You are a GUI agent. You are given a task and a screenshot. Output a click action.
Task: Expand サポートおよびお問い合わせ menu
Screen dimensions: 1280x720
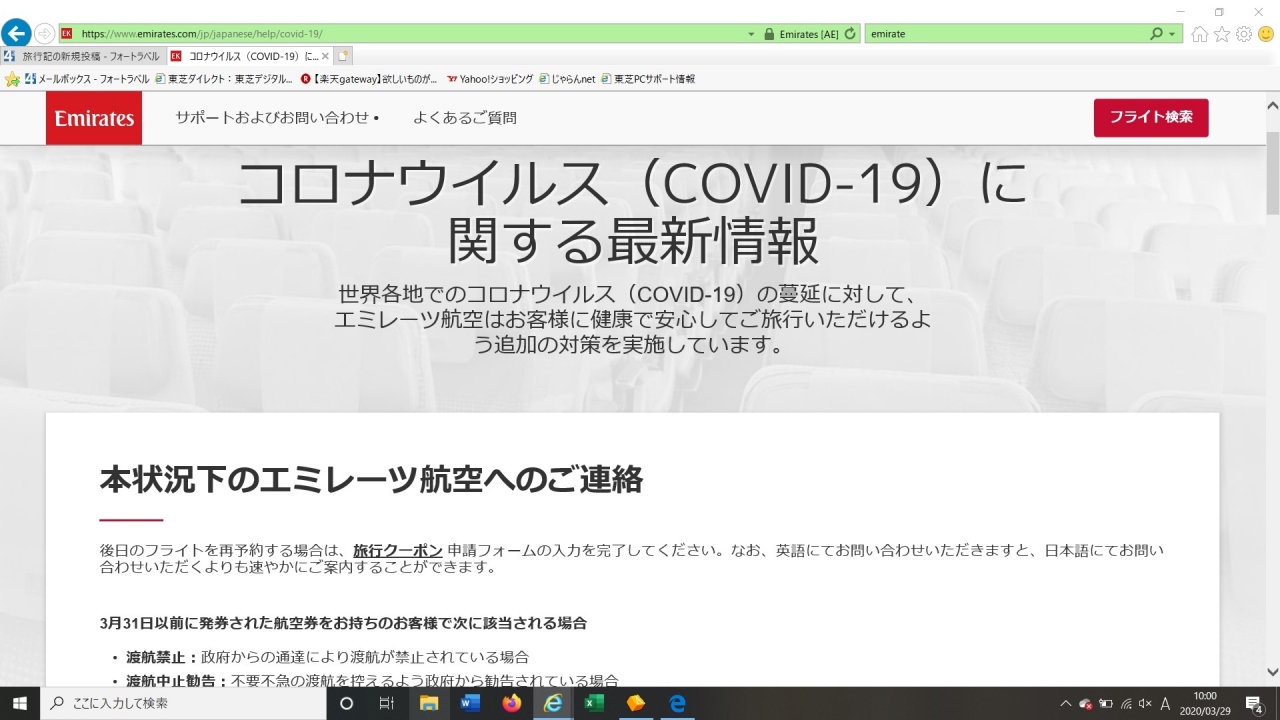click(x=277, y=118)
